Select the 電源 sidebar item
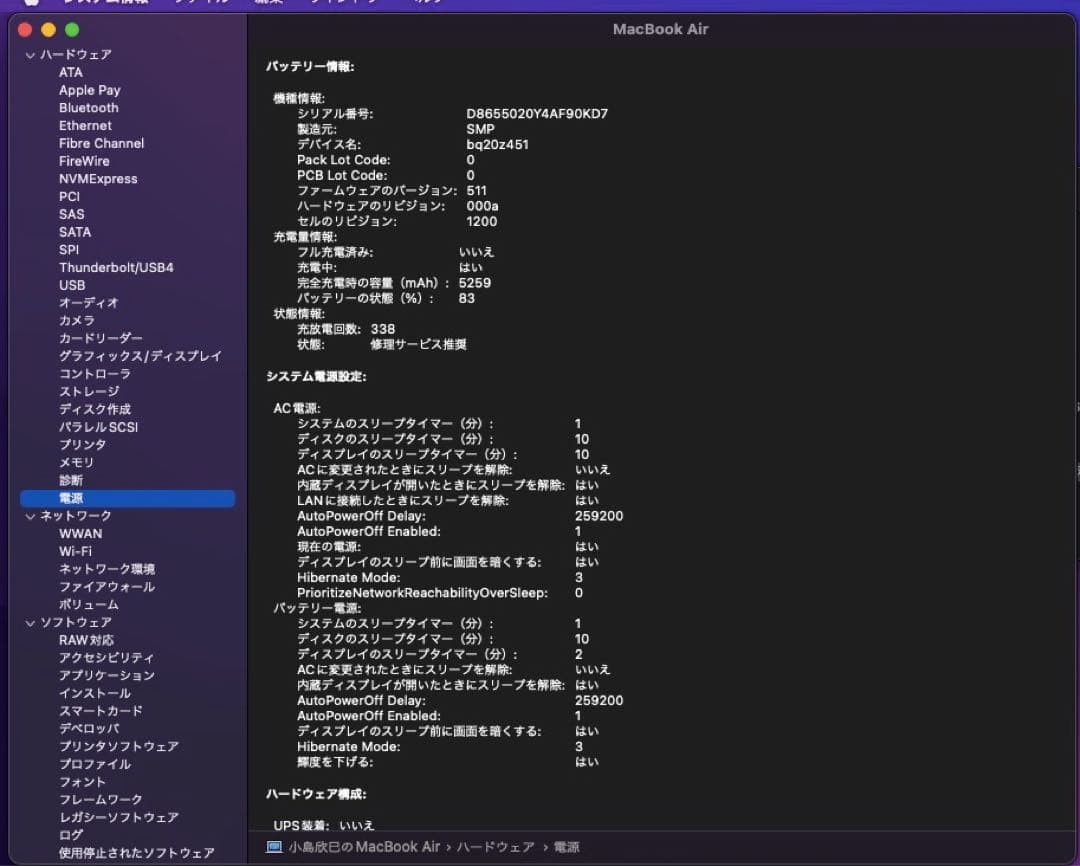Screen dimensions: 1080x866 coord(71,498)
